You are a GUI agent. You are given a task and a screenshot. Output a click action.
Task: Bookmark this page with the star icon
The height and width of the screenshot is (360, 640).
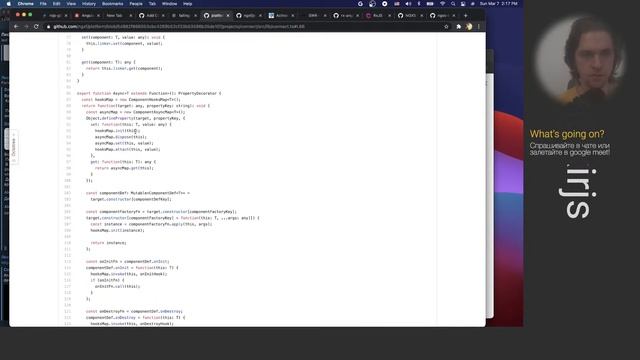coord(446,27)
